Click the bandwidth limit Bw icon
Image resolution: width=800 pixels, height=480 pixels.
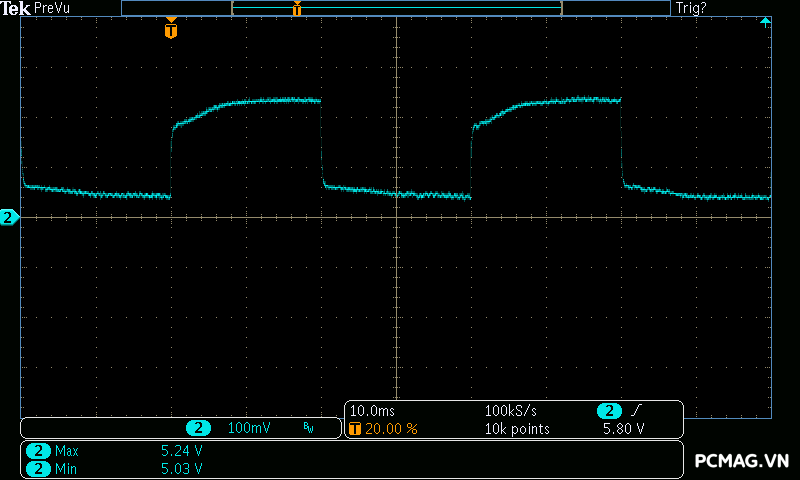pos(308,428)
